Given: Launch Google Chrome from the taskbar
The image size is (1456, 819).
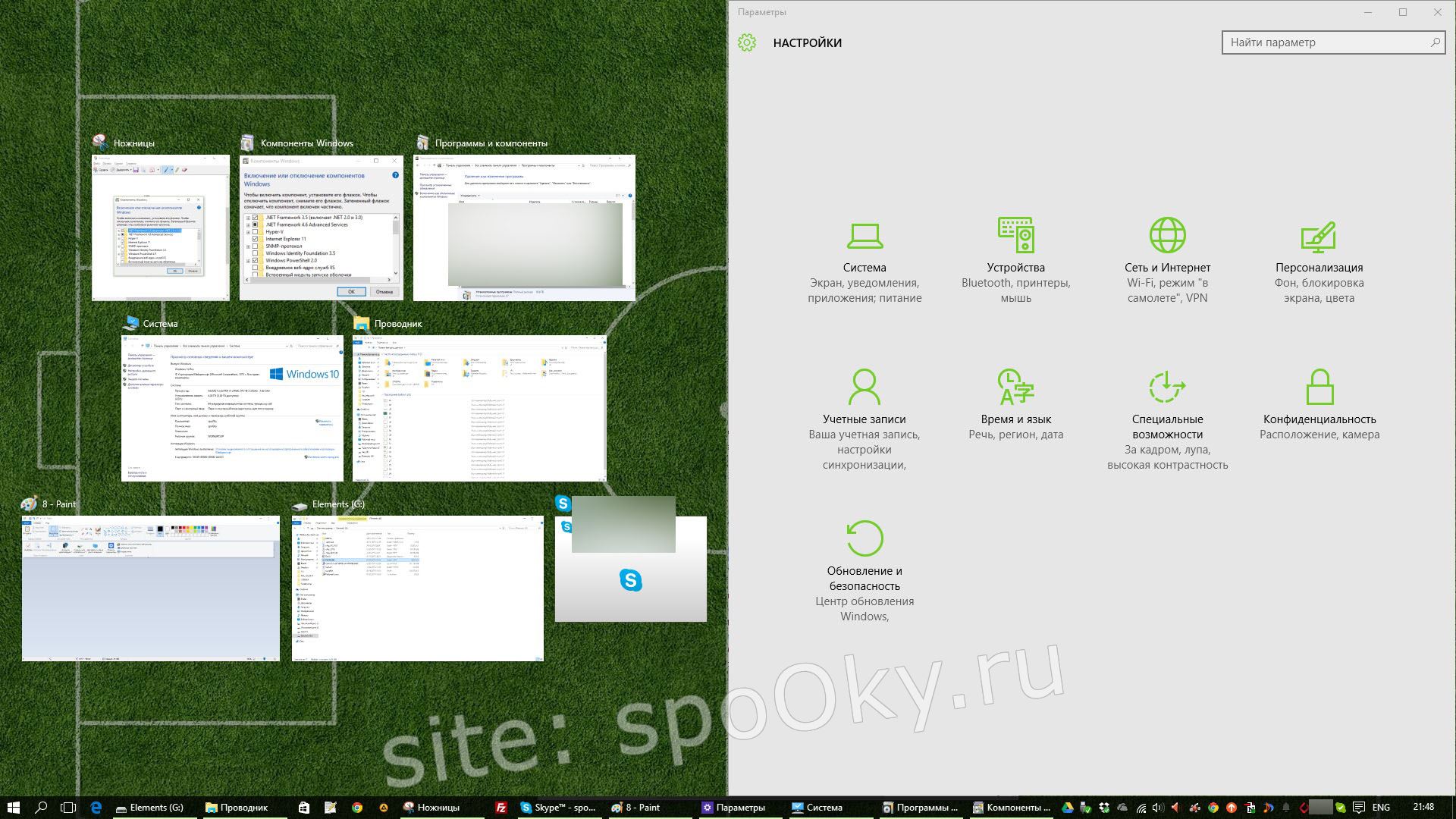Looking at the screenshot, I should pos(357,808).
